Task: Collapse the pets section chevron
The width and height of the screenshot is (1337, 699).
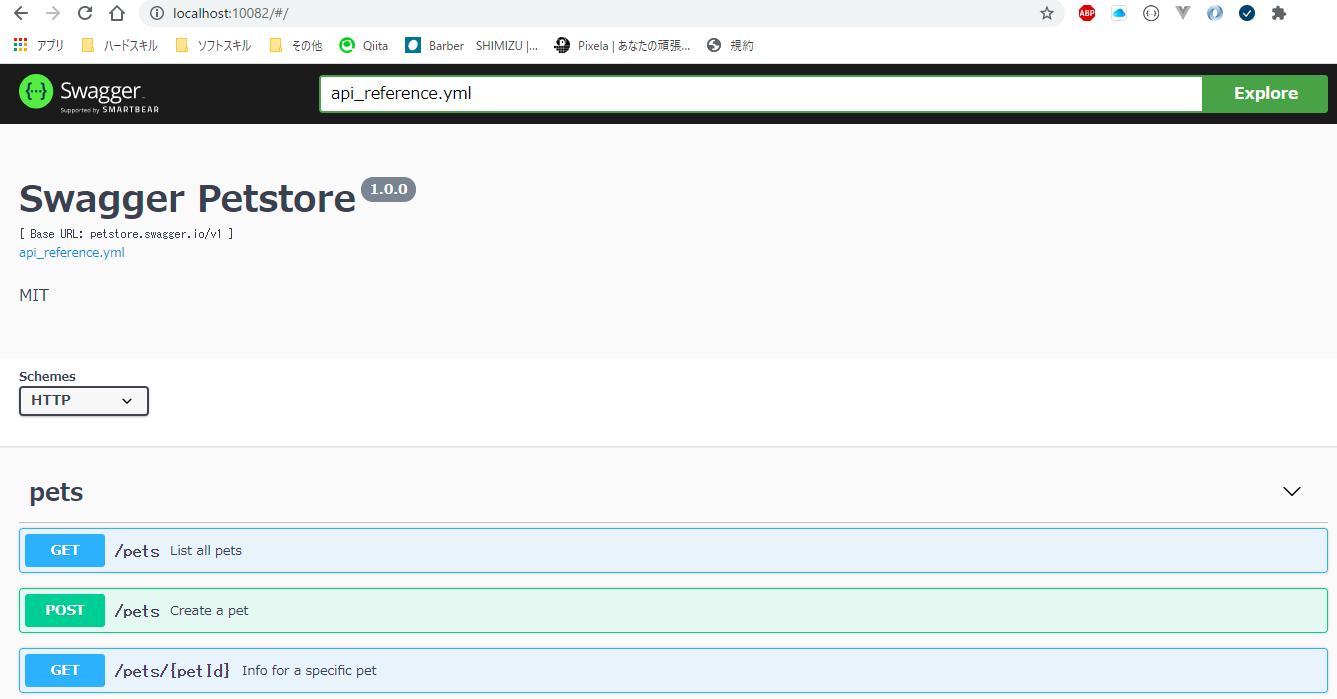Action: (x=1291, y=491)
